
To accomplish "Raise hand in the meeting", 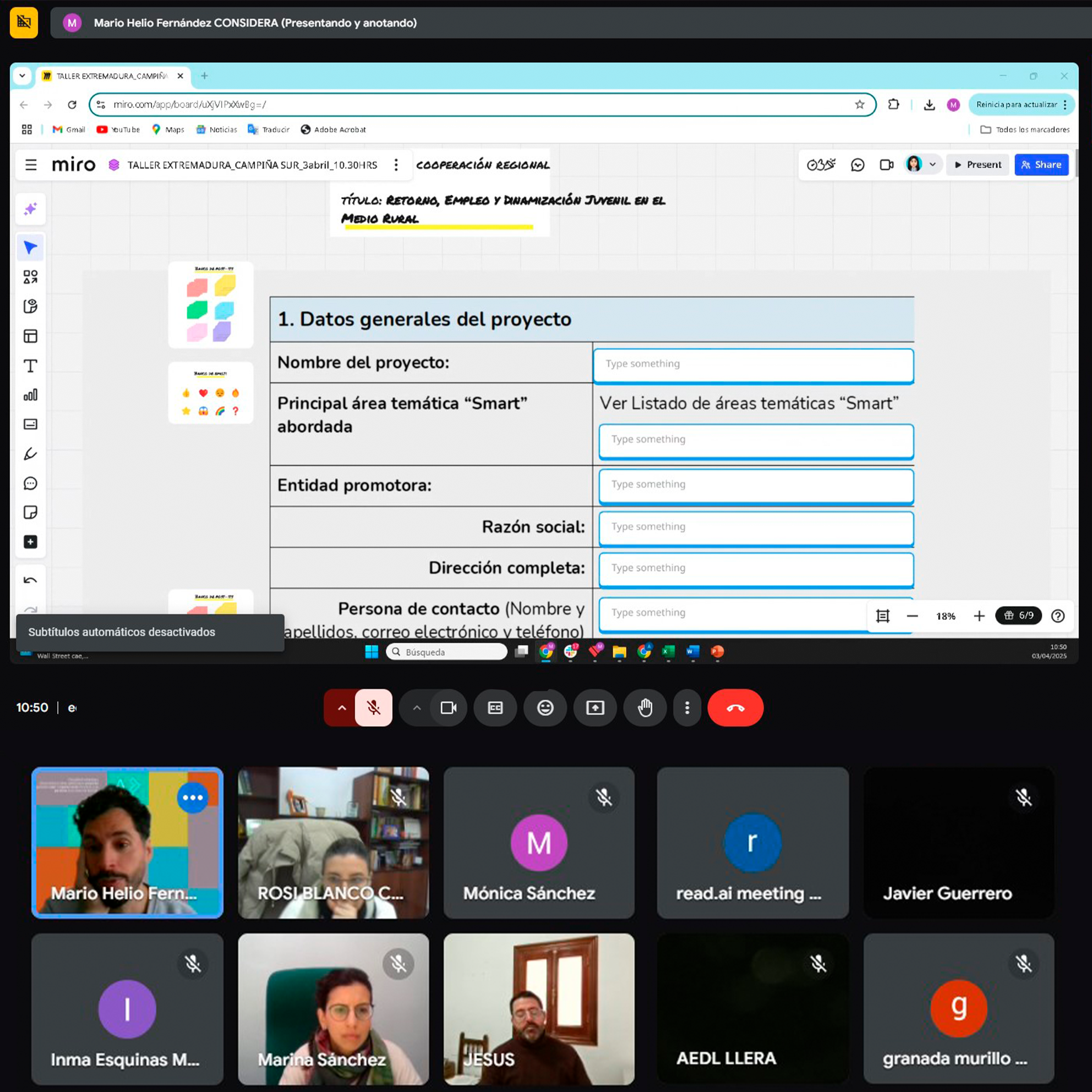I will tap(645, 708).
